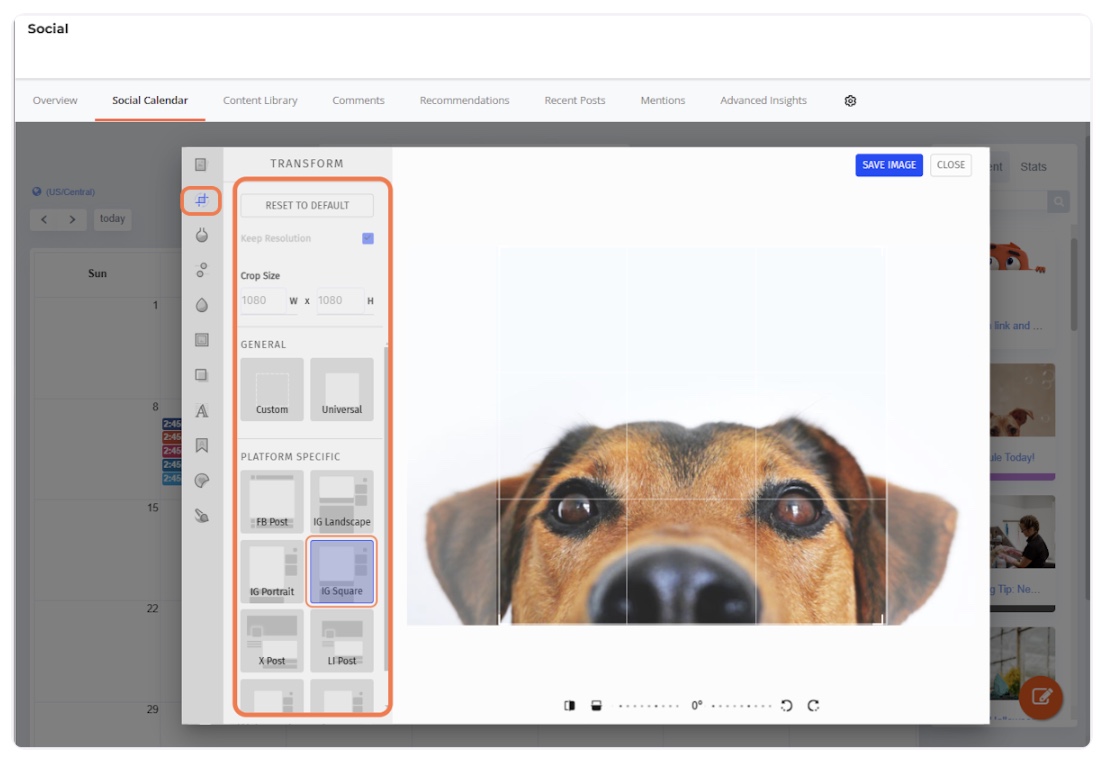The width and height of the screenshot is (1104, 760).
Task: Open Social settings gear icon
Action: [x=850, y=101]
